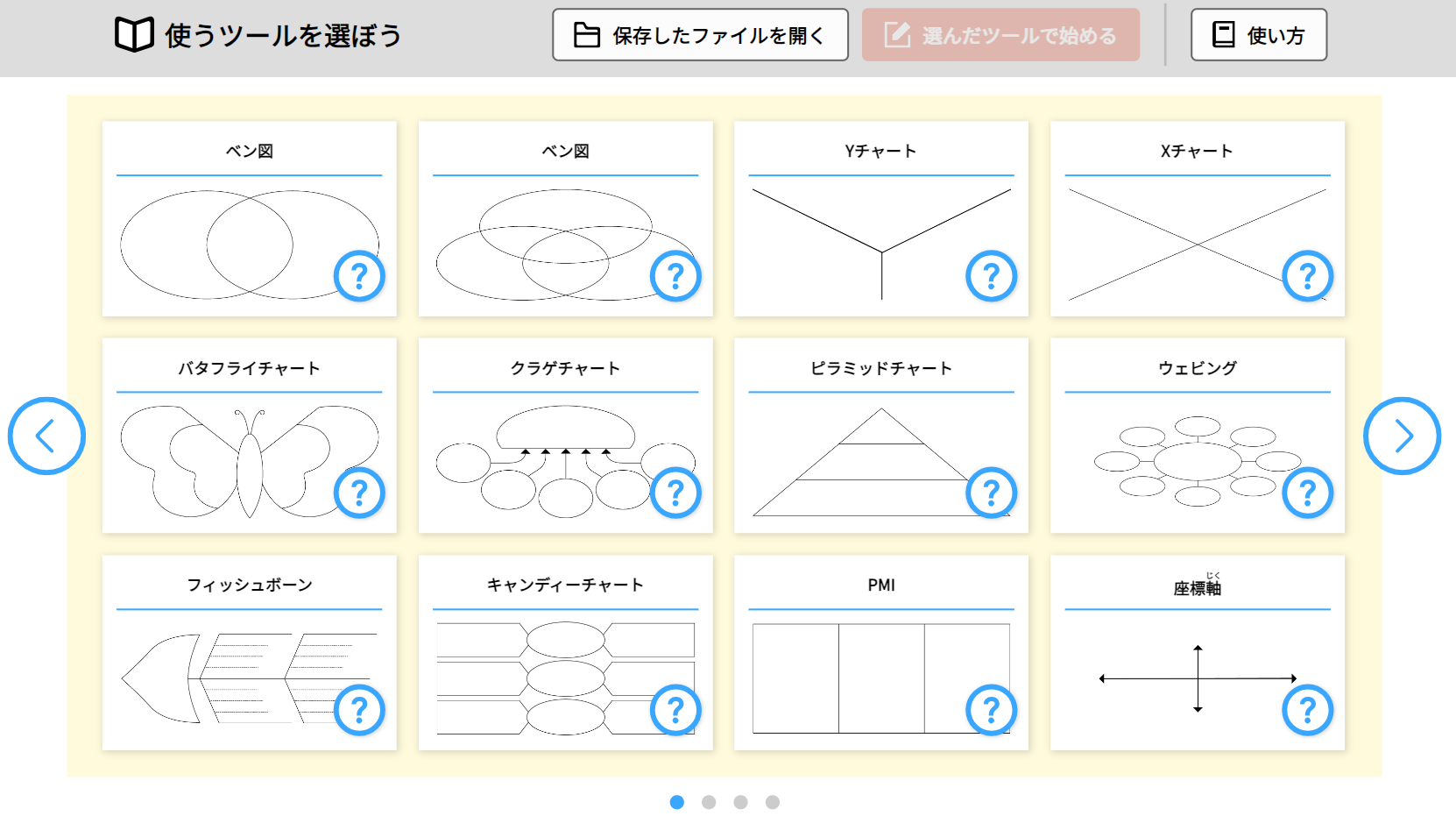Click 保存したファイルを開く button

tap(700, 35)
